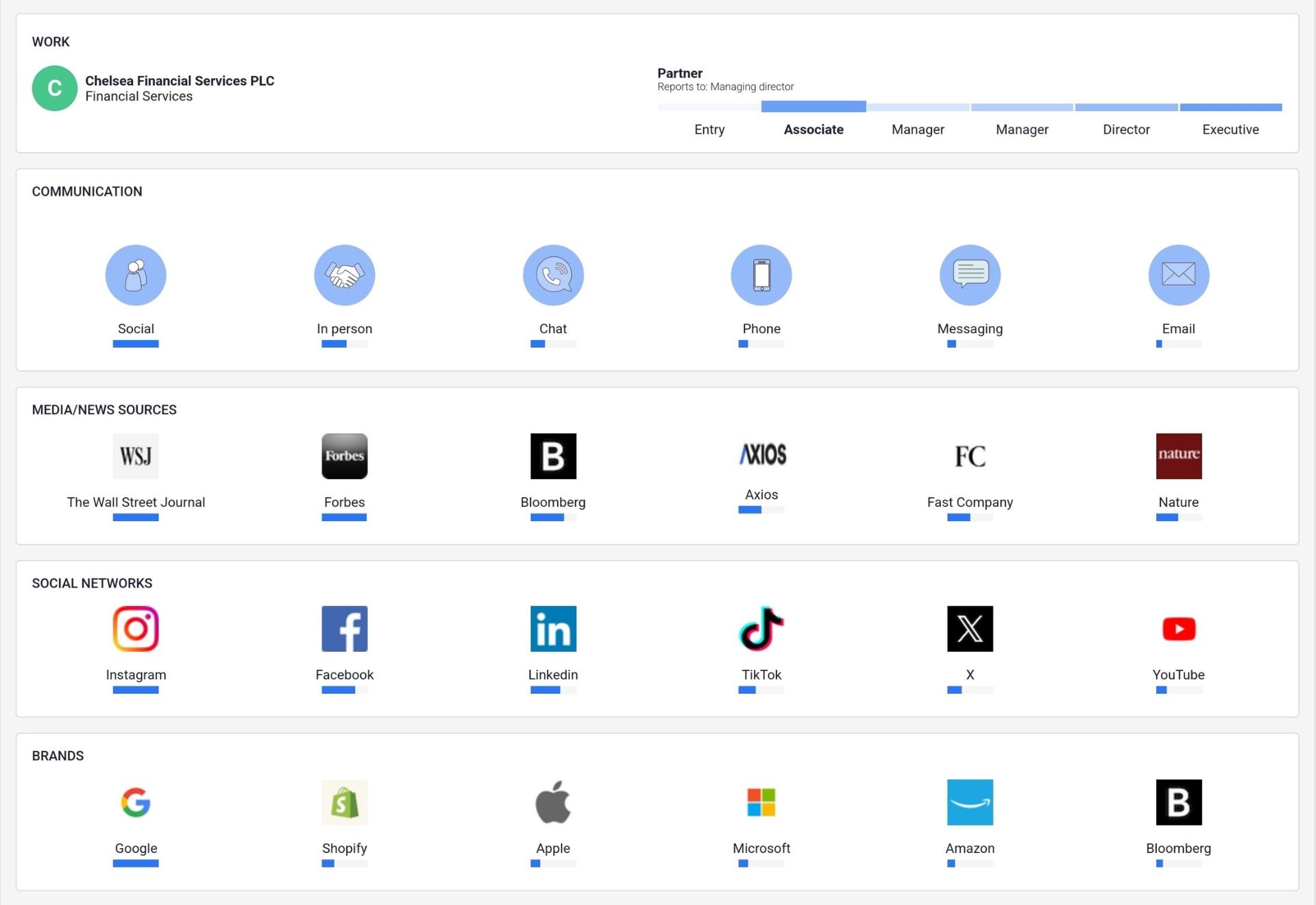The height and width of the screenshot is (905, 1316).
Task: Click the In person handshake icon
Action: 344,275
